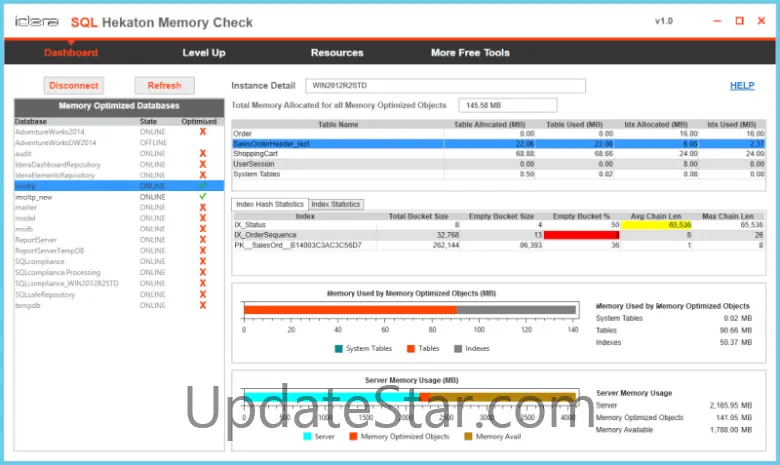This screenshot has width=780, height=465.
Task: Click the Memory Avail legend swatch
Action: tap(468, 437)
